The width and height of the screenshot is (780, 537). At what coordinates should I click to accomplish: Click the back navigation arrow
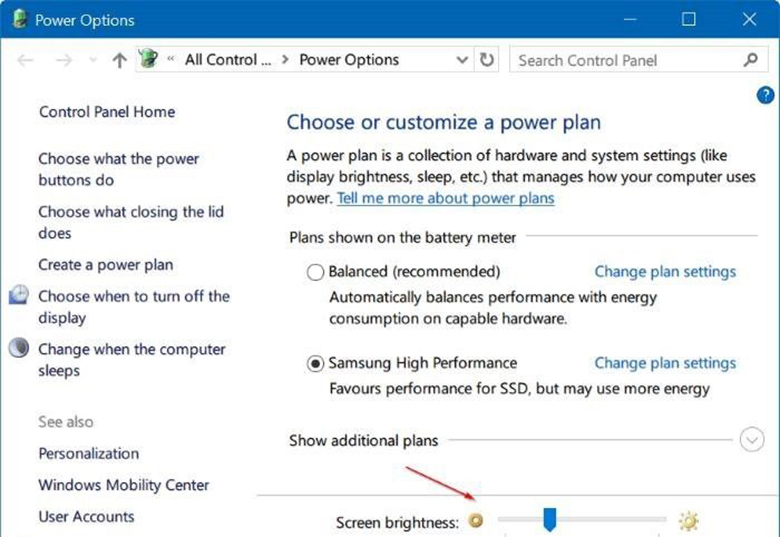[25, 60]
